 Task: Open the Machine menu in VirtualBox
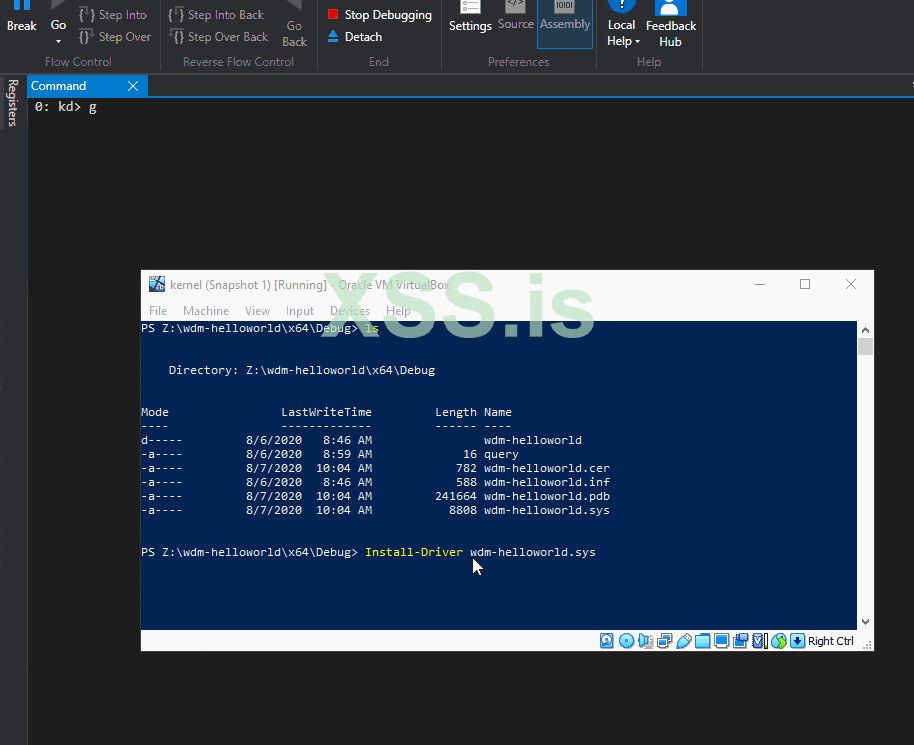206,311
